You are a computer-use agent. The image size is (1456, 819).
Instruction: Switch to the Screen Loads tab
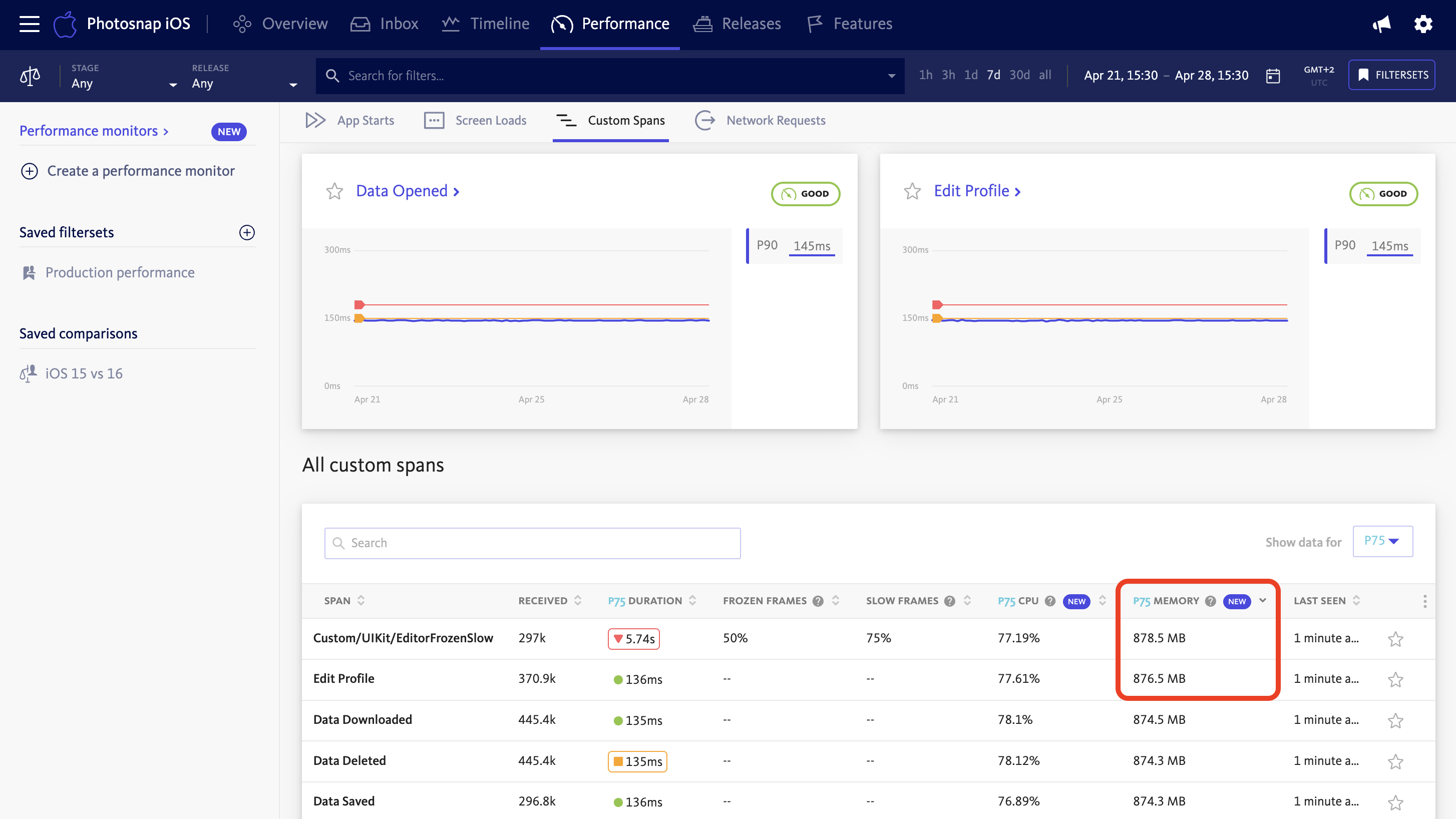475,120
